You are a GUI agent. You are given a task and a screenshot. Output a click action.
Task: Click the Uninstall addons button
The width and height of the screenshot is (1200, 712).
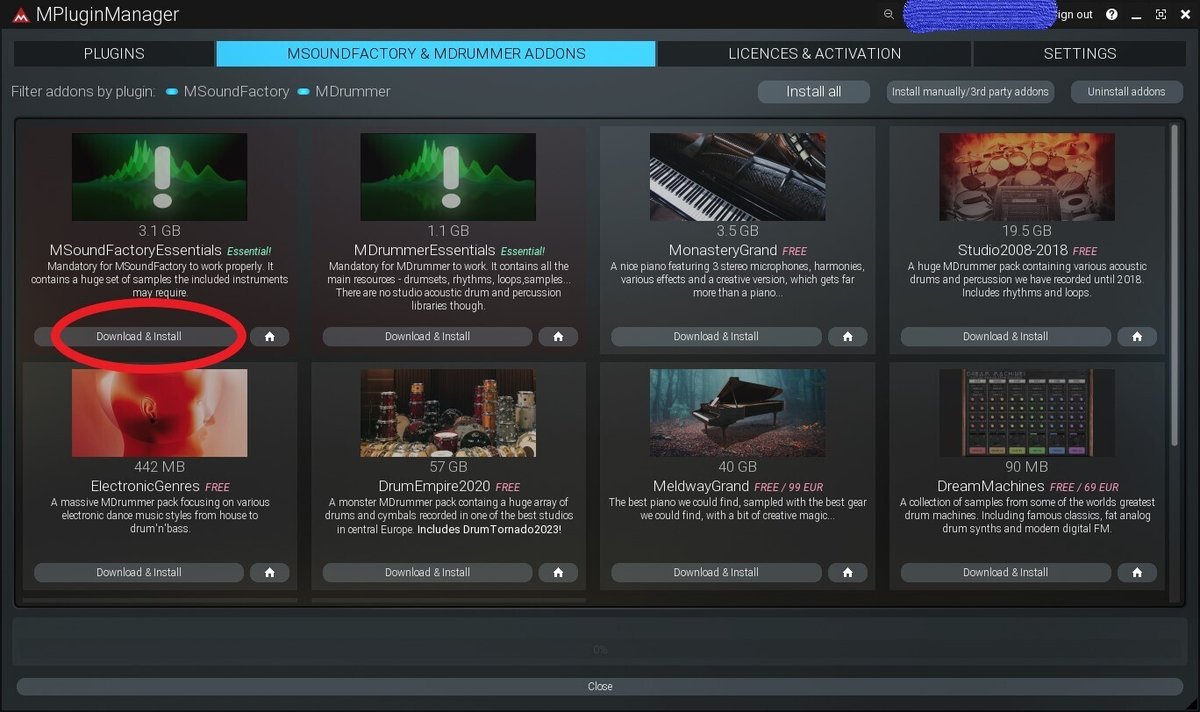click(x=1126, y=91)
